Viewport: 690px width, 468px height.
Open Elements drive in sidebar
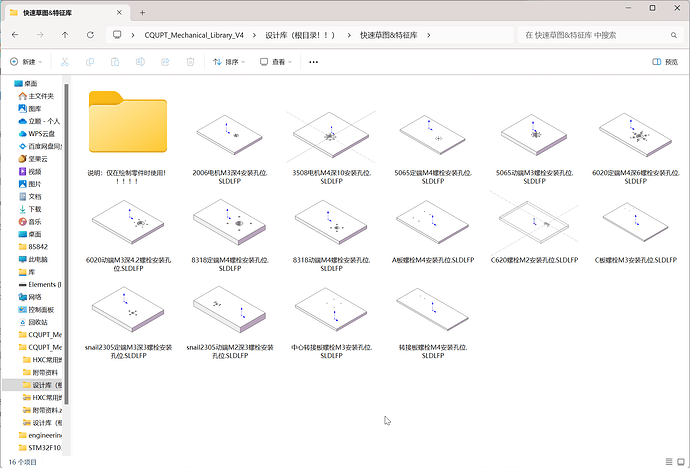(40, 285)
